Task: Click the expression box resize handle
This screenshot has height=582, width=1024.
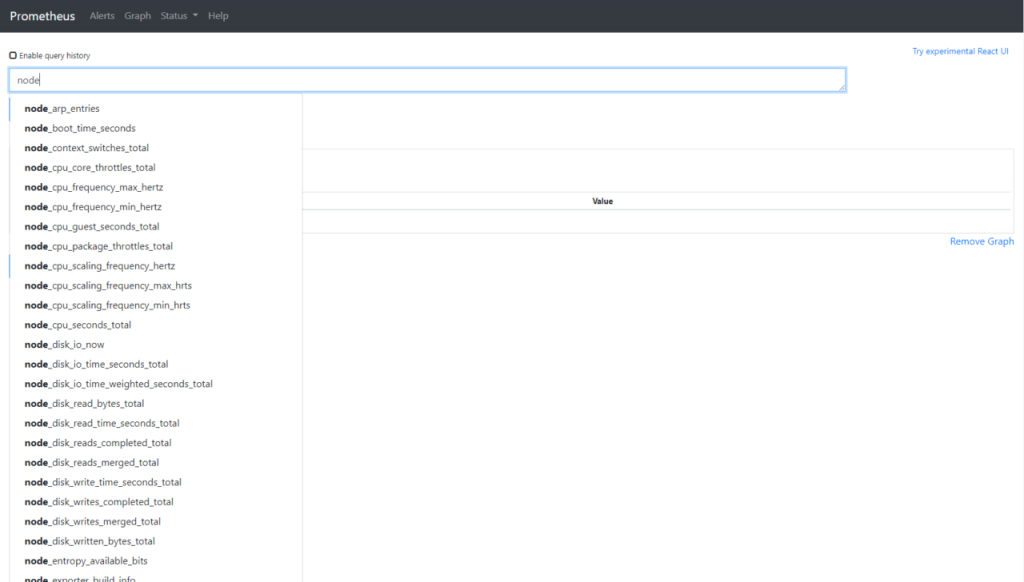Action: (841, 87)
